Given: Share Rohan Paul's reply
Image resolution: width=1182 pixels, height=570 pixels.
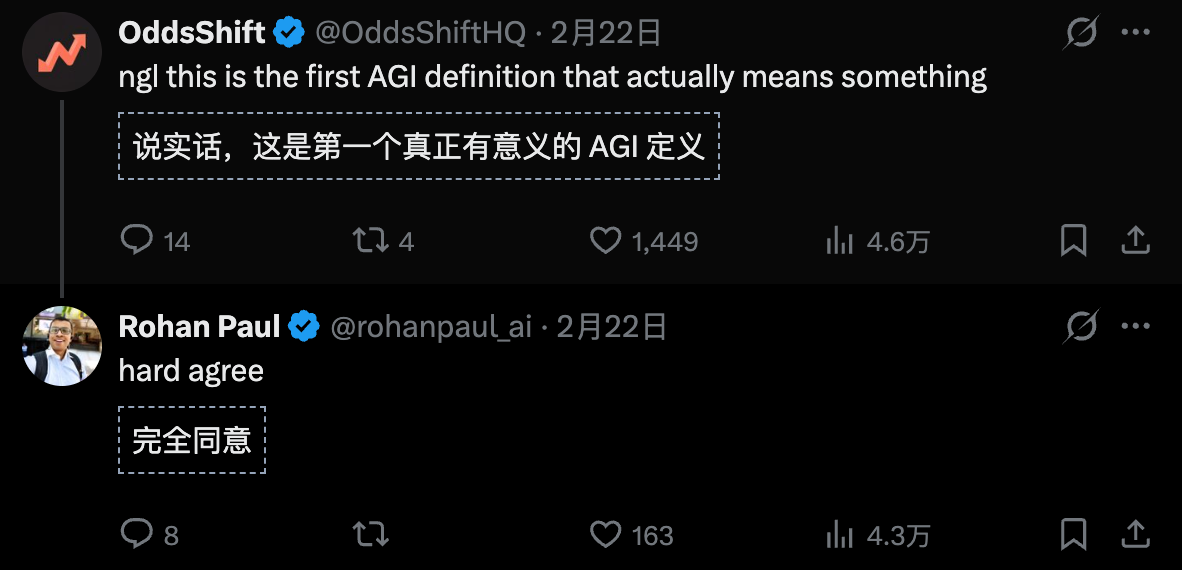Looking at the screenshot, I should 1135,534.
